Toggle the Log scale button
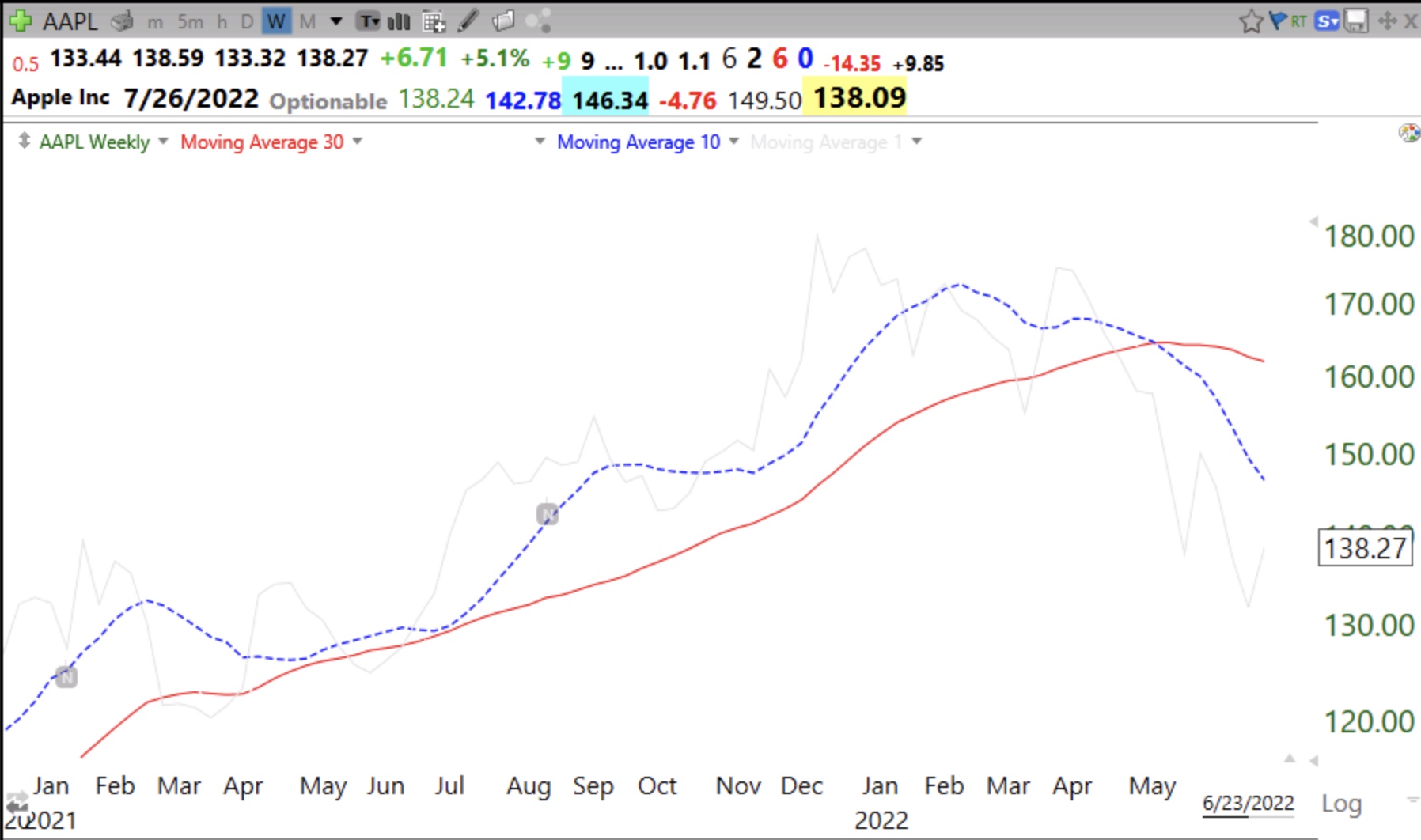Viewport: 1421px width, 840px height. tap(1341, 804)
